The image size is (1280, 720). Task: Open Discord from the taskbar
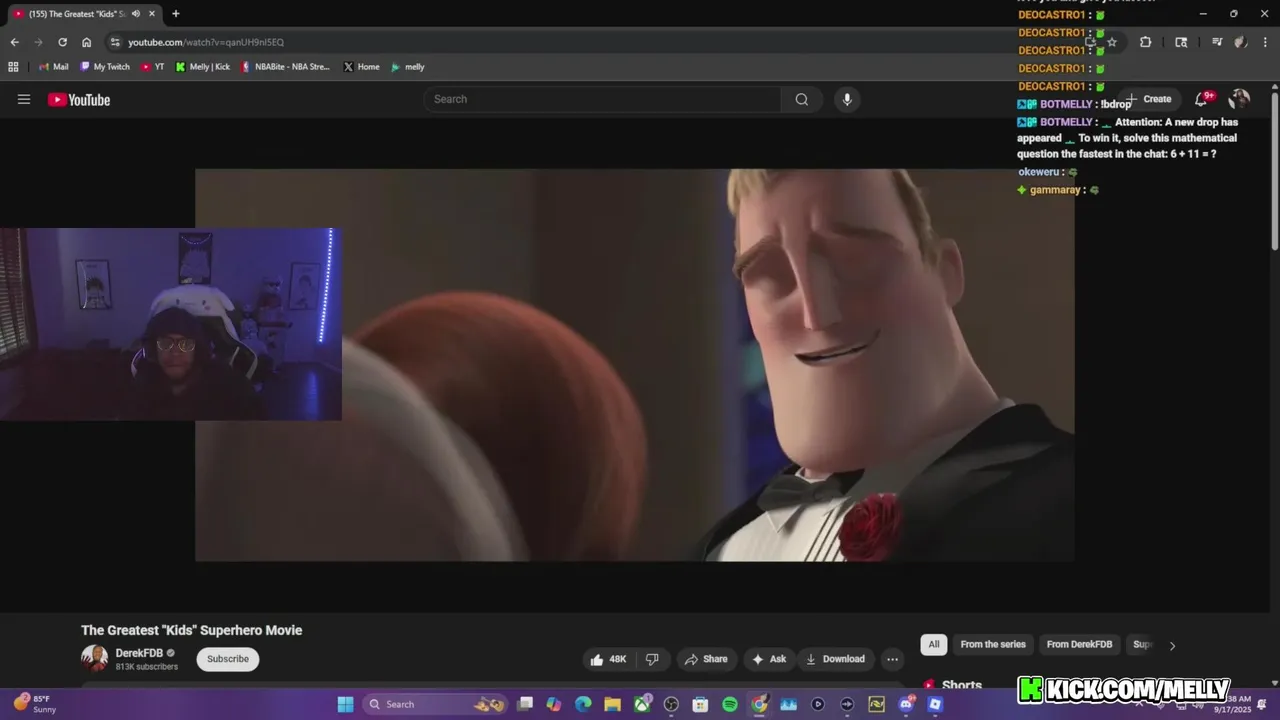[x=906, y=704]
